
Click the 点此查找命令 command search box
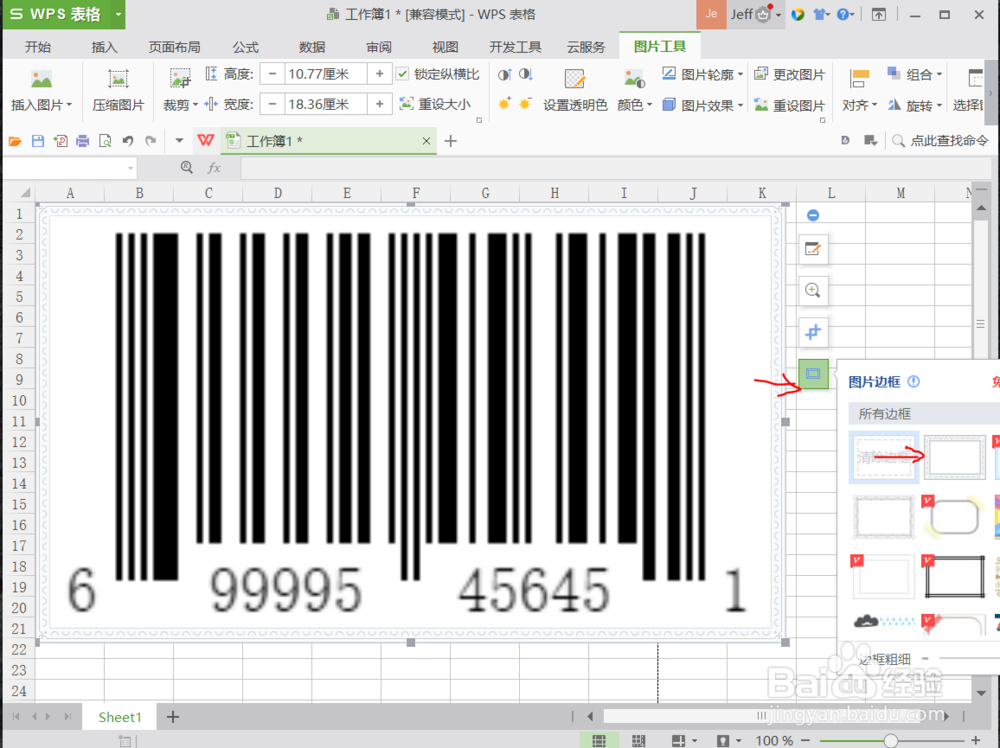[941, 141]
